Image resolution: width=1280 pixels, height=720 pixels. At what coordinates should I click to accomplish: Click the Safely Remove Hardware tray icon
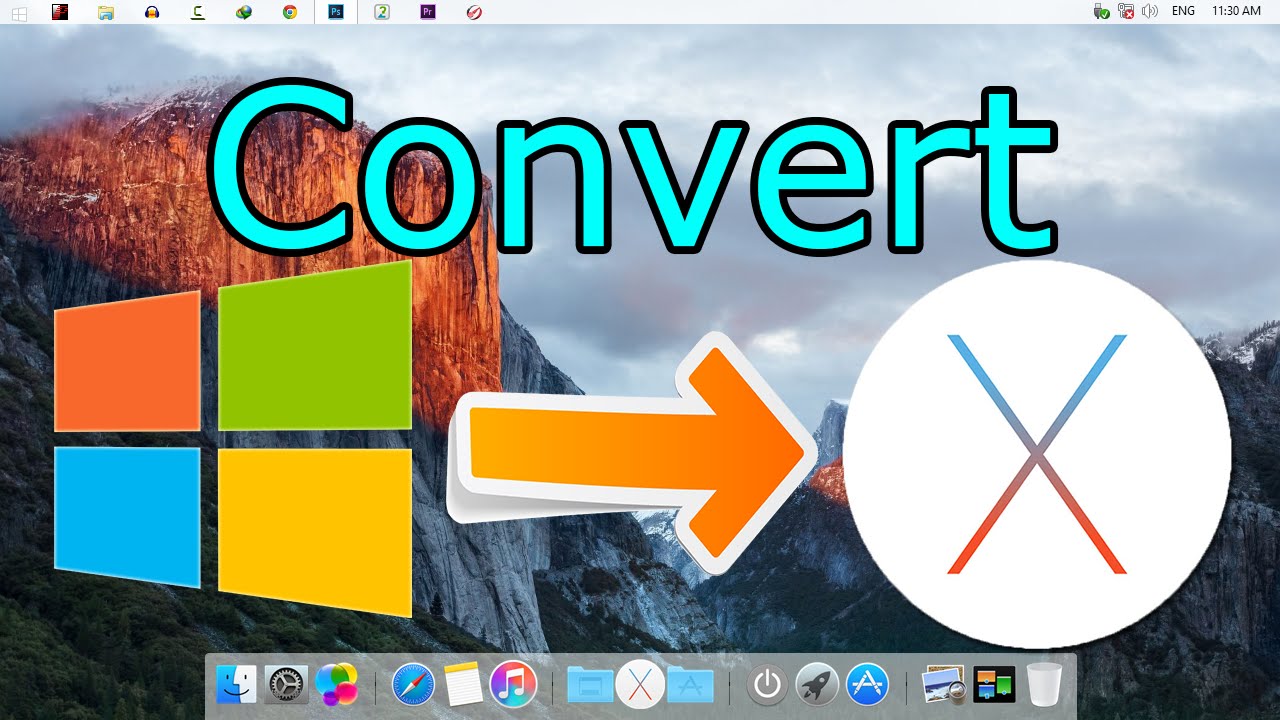(1102, 12)
